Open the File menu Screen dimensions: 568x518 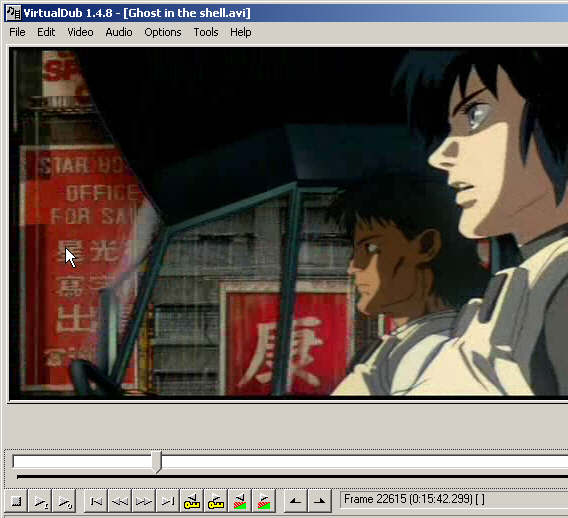pos(17,32)
